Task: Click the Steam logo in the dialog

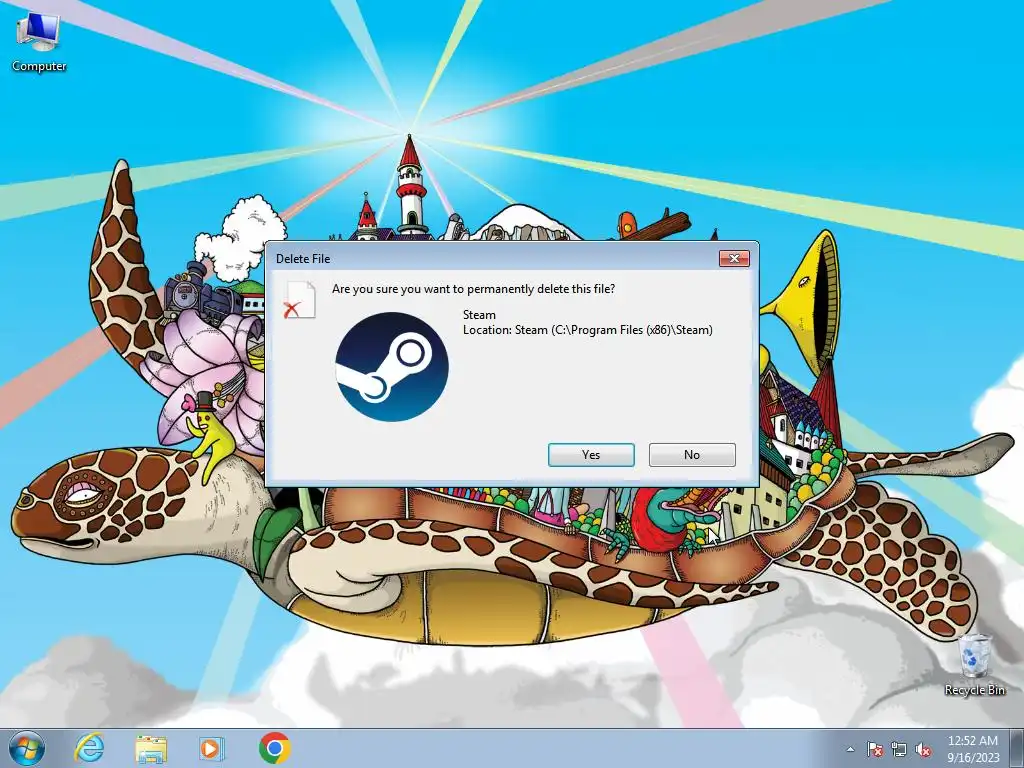Action: click(x=392, y=366)
